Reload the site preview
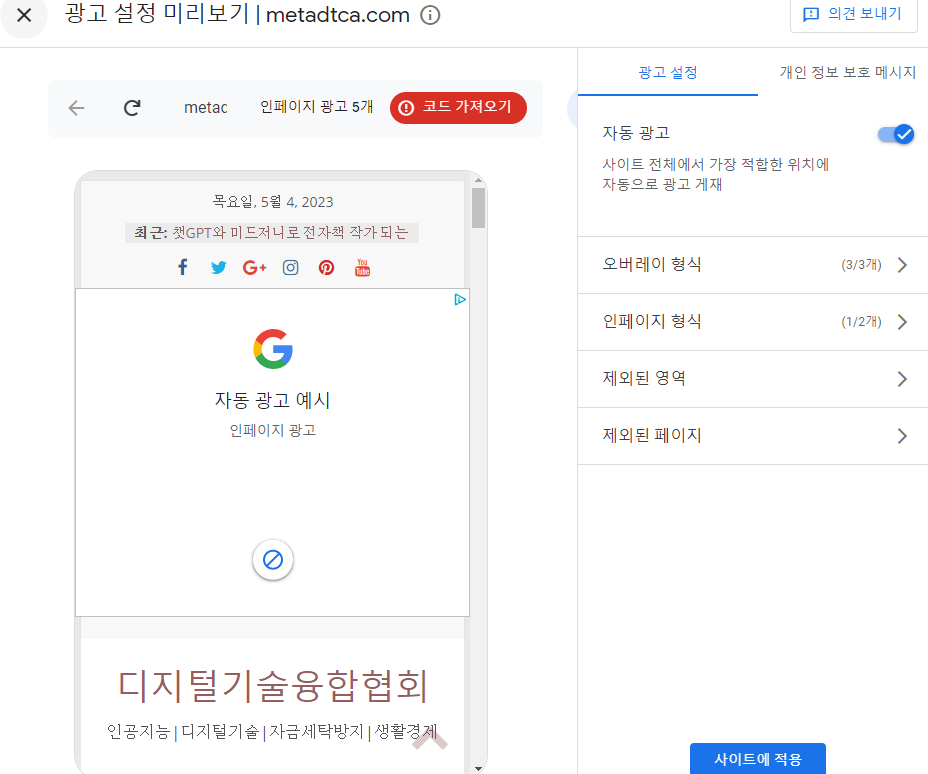Viewport: 928px width, 774px height. click(132, 108)
